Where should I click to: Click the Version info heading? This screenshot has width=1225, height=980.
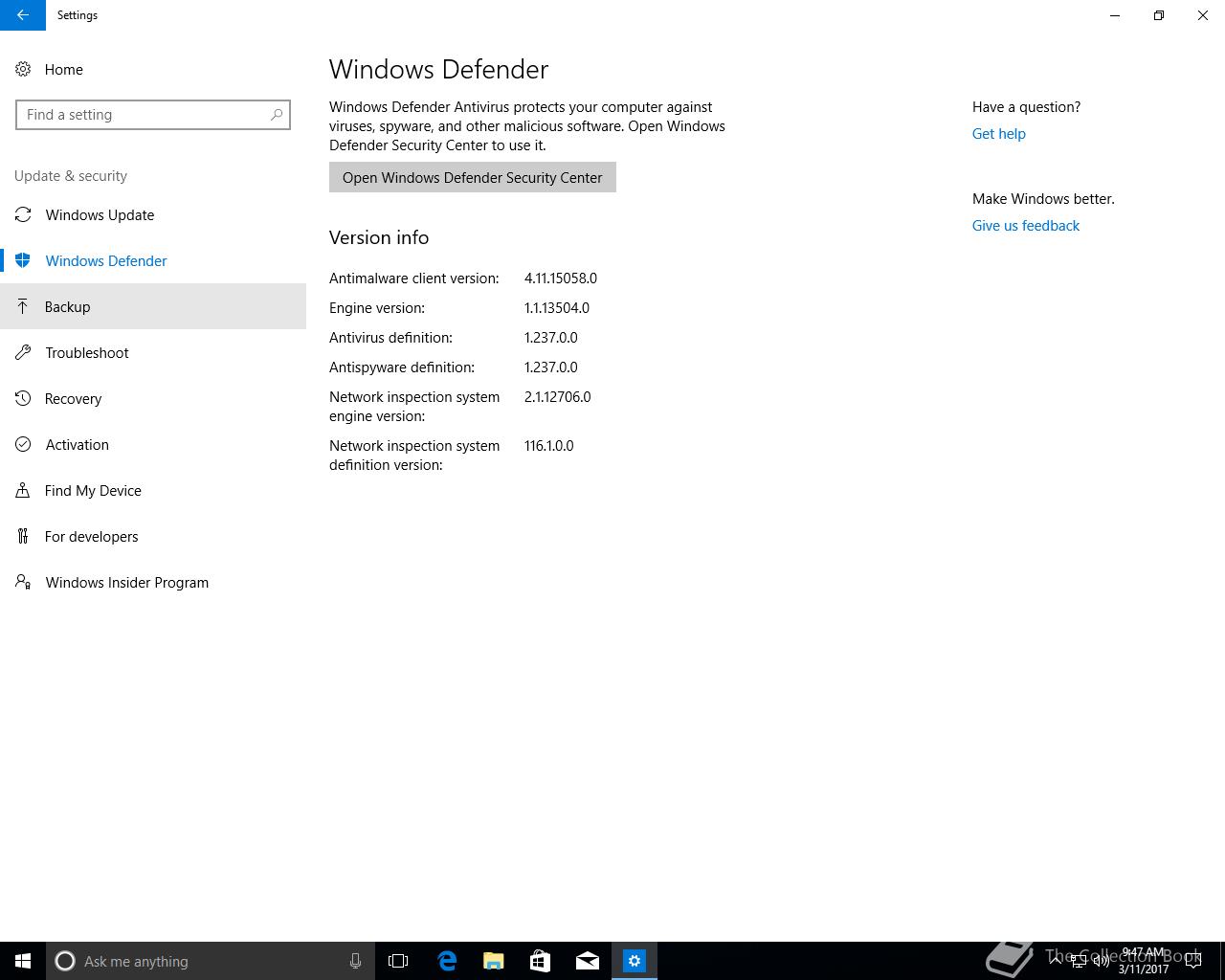pyautogui.click(x=379, y=237)
